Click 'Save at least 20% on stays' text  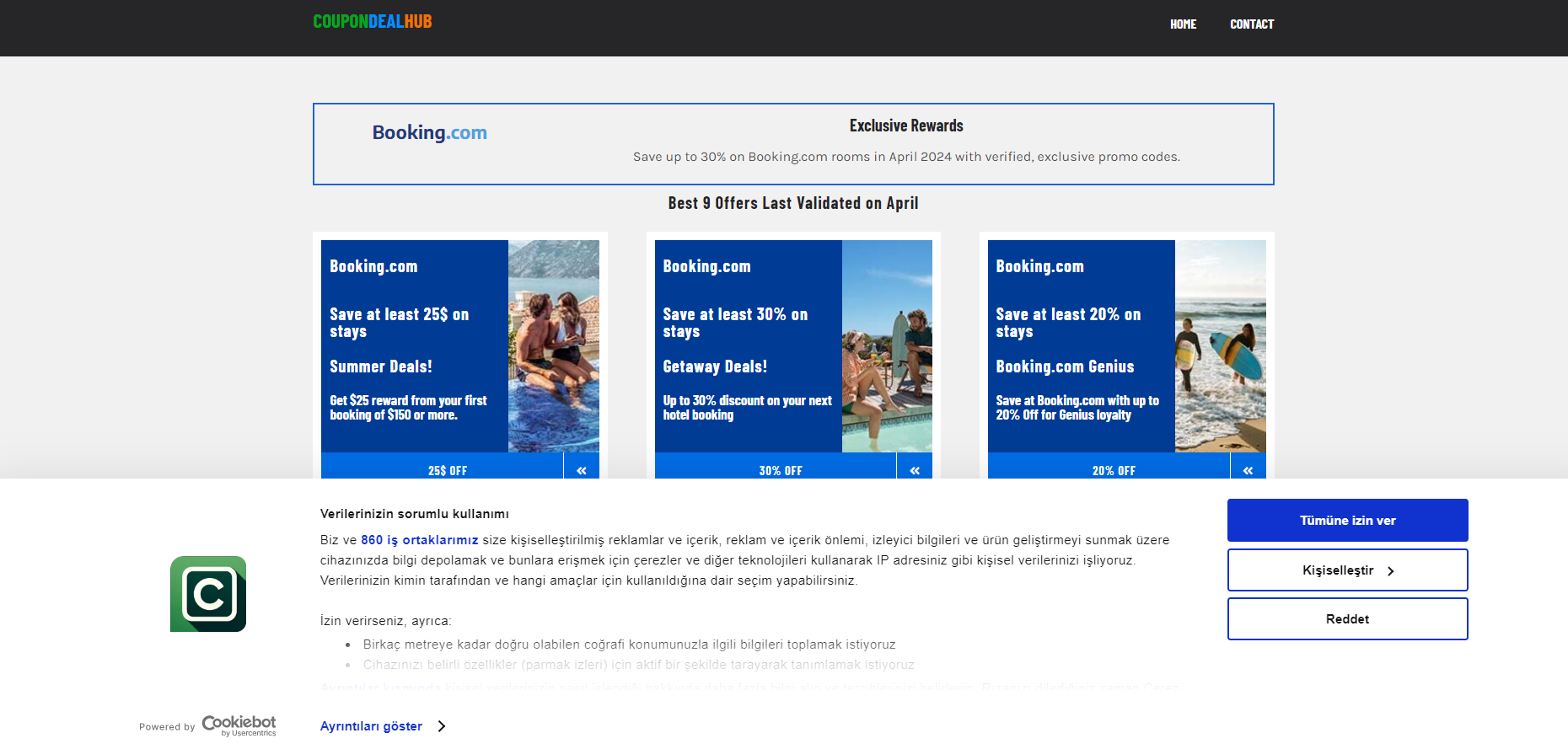coord(1068,323)
